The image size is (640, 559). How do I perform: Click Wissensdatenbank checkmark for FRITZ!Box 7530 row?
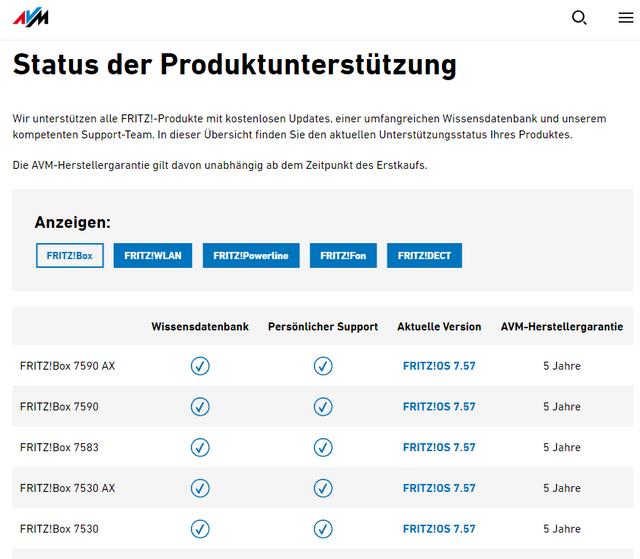(200, 529)
